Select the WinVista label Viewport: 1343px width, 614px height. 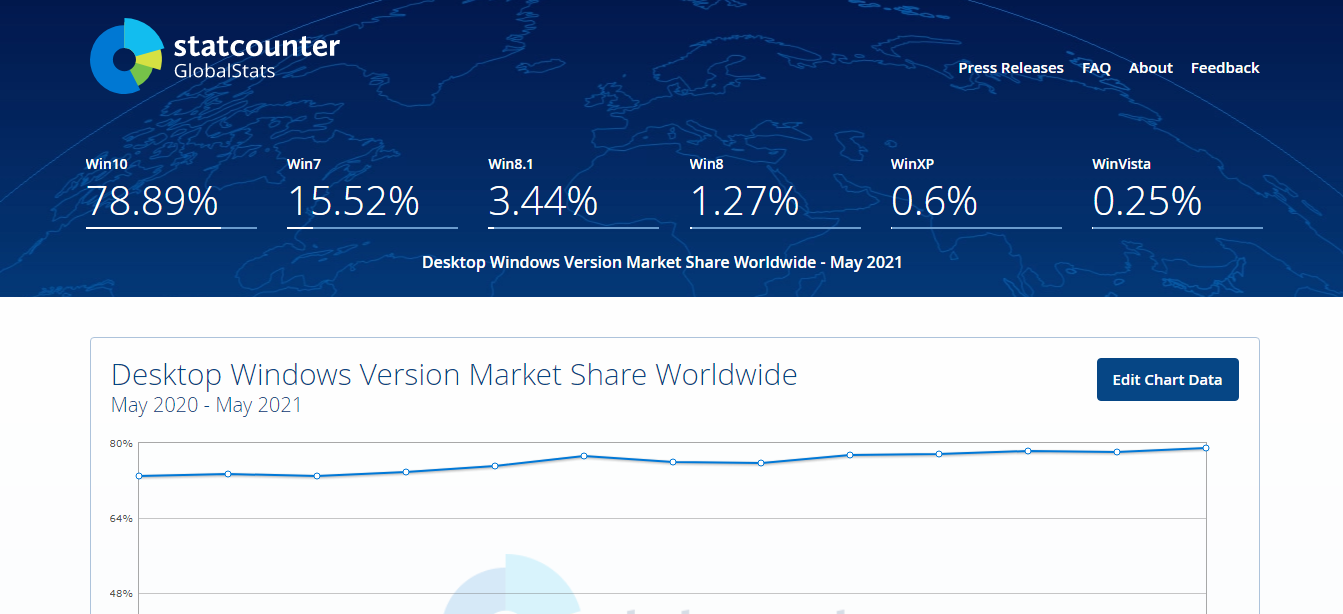tap(1121, 164)
